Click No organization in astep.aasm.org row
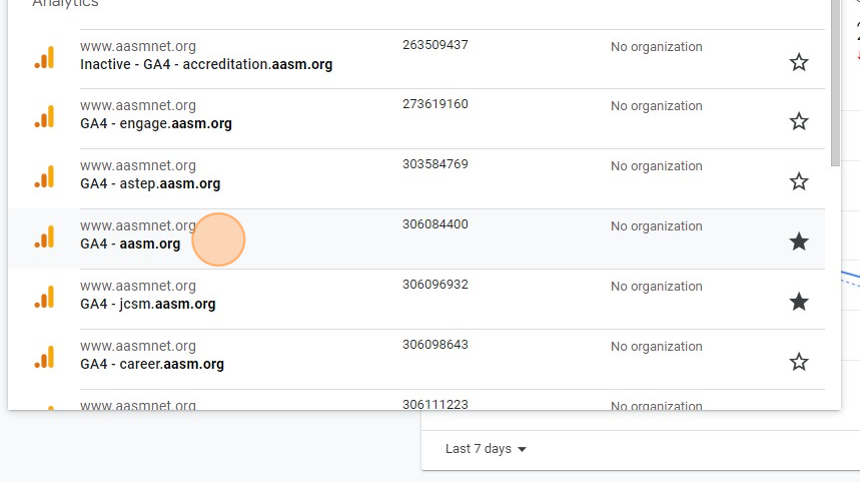 coord(657,166)
